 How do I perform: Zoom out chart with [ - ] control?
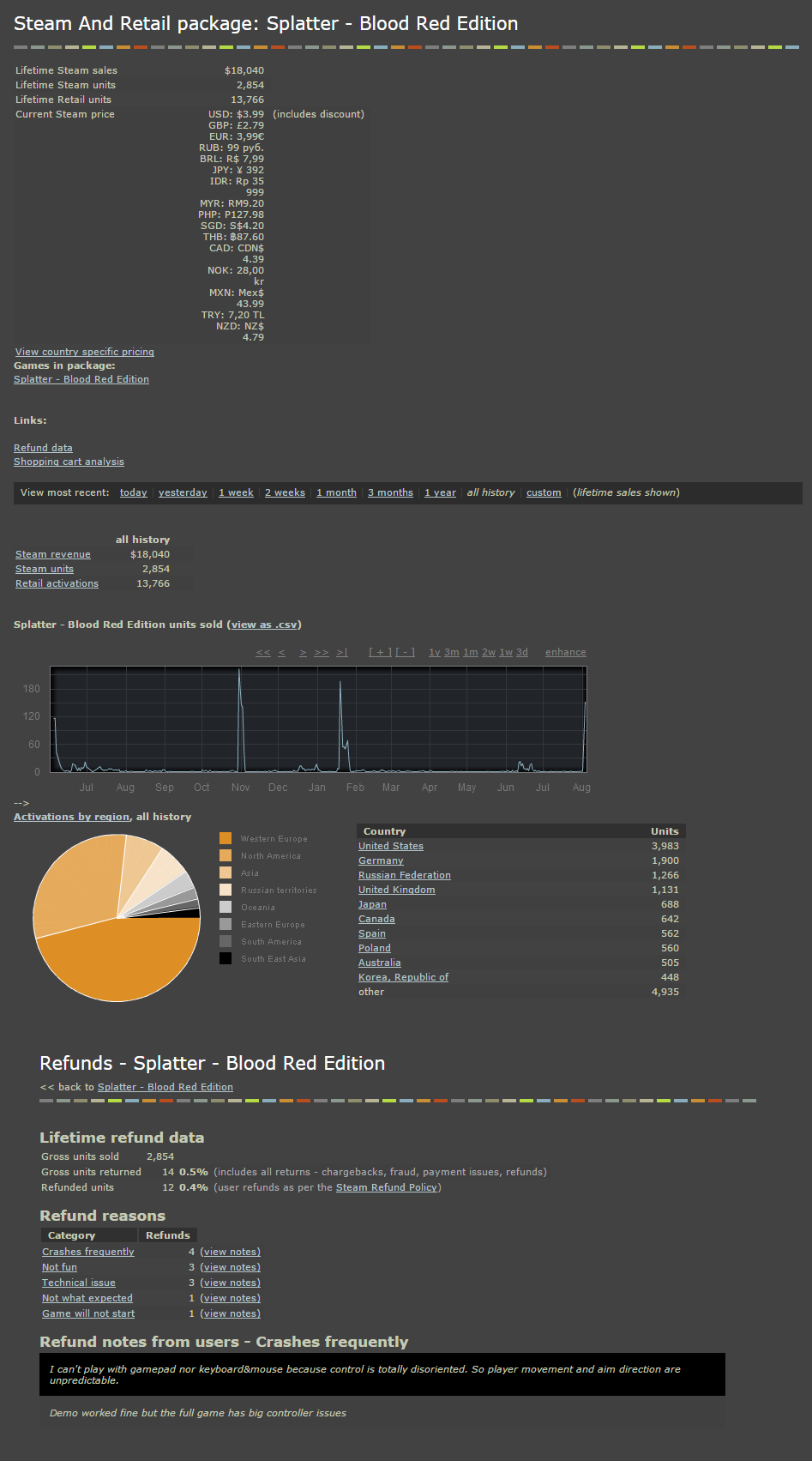(x=405, y=652)
